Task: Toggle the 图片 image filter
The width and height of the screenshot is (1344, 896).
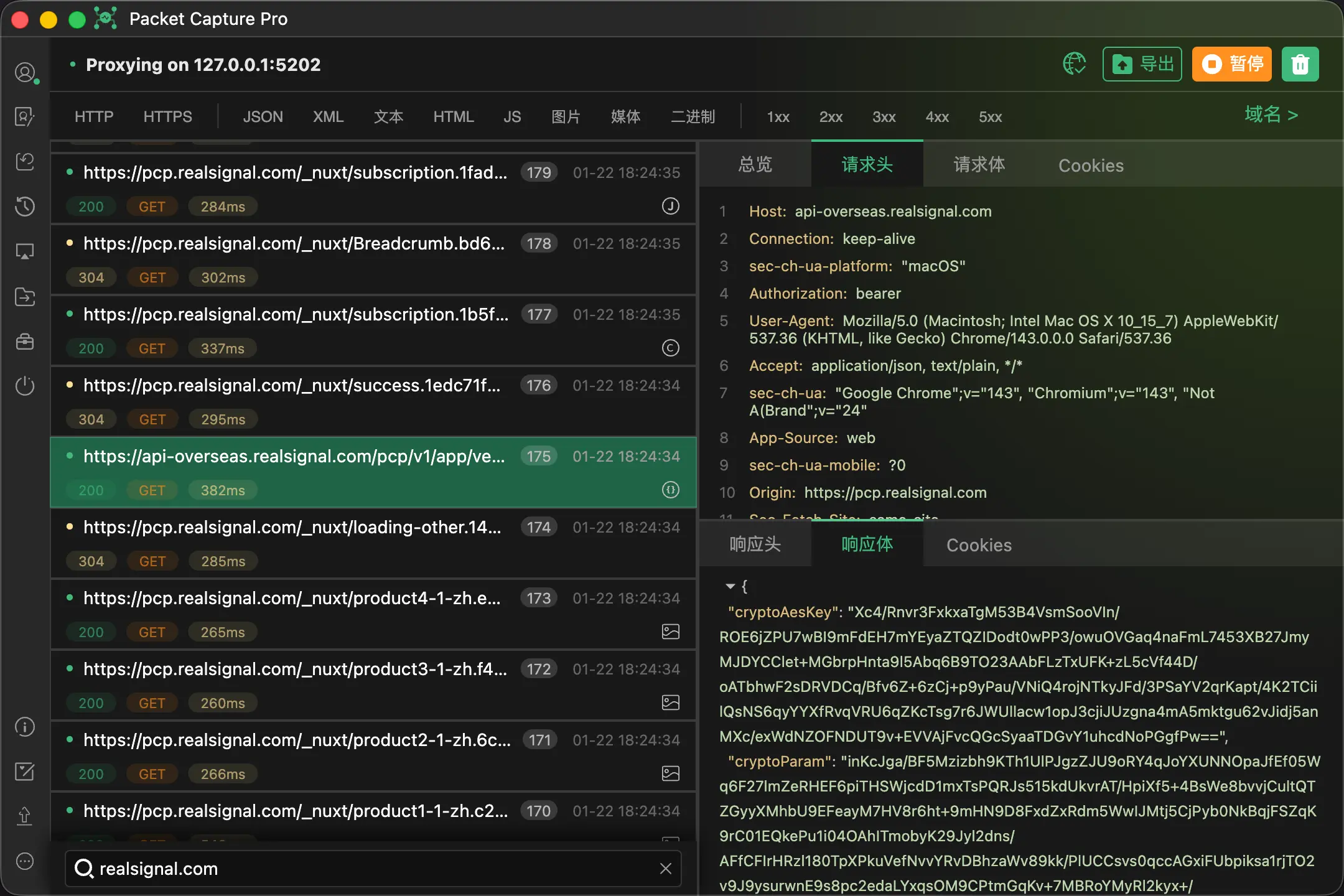Action: (x=566, y=116)
